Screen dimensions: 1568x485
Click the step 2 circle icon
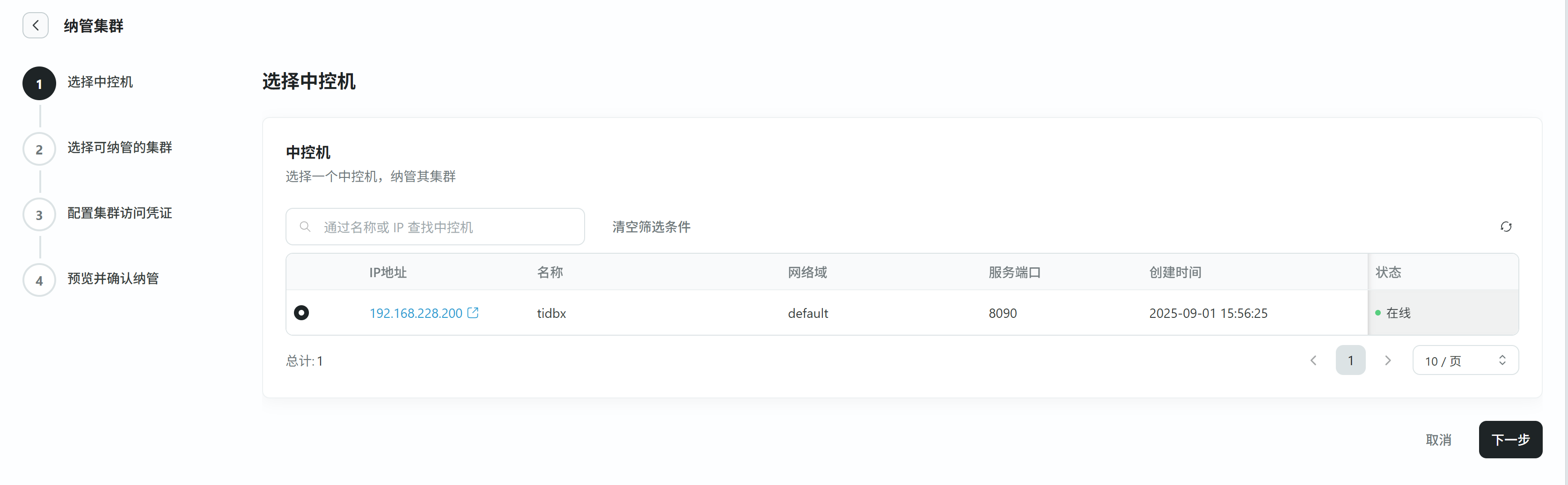pyautogui.click(x=39, y=149)
